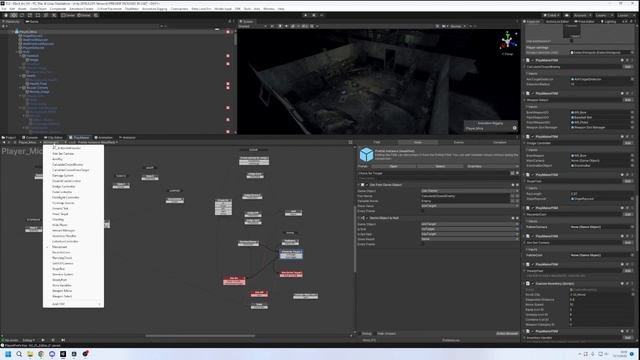Open the Layers dropdown in top toolbar

click(x=603, y=15)
